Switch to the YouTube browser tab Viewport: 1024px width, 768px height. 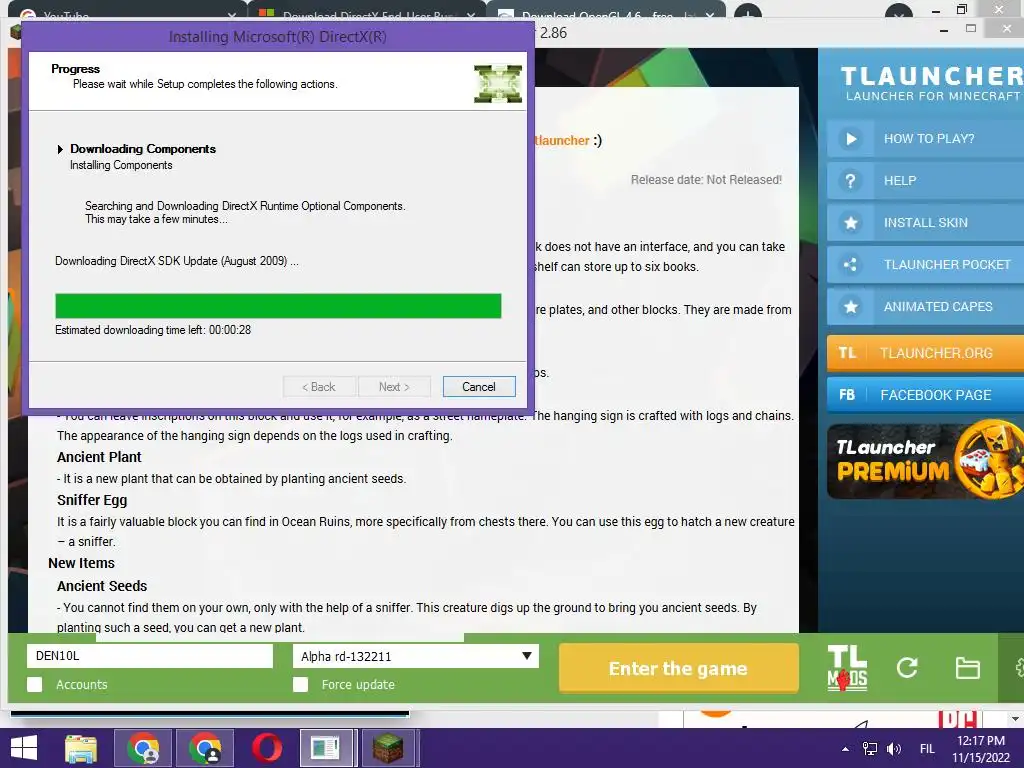point(128,14)
